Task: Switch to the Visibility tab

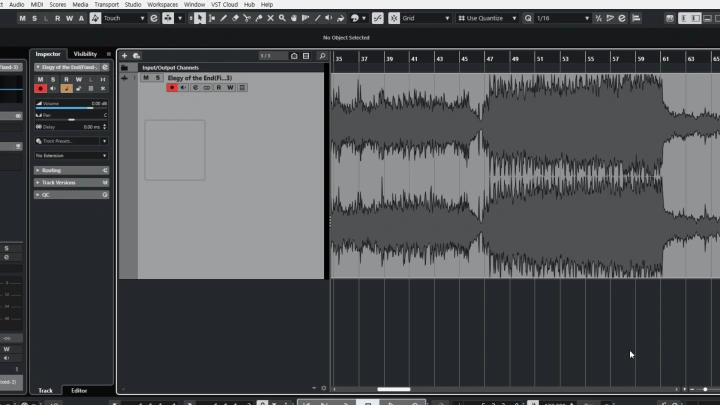Action: point(85,54)
